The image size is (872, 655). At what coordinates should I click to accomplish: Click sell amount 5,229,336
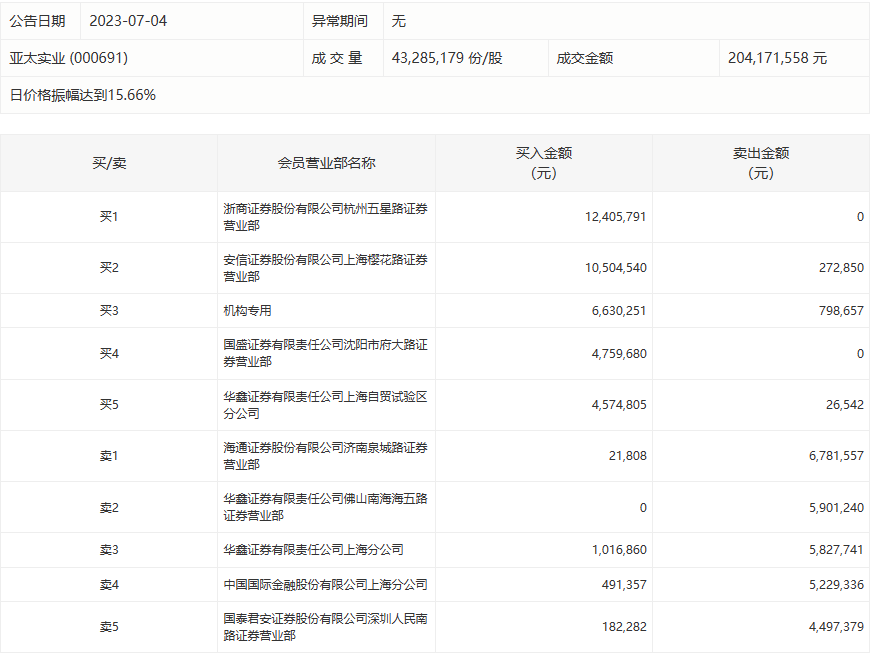click(836, 585)
